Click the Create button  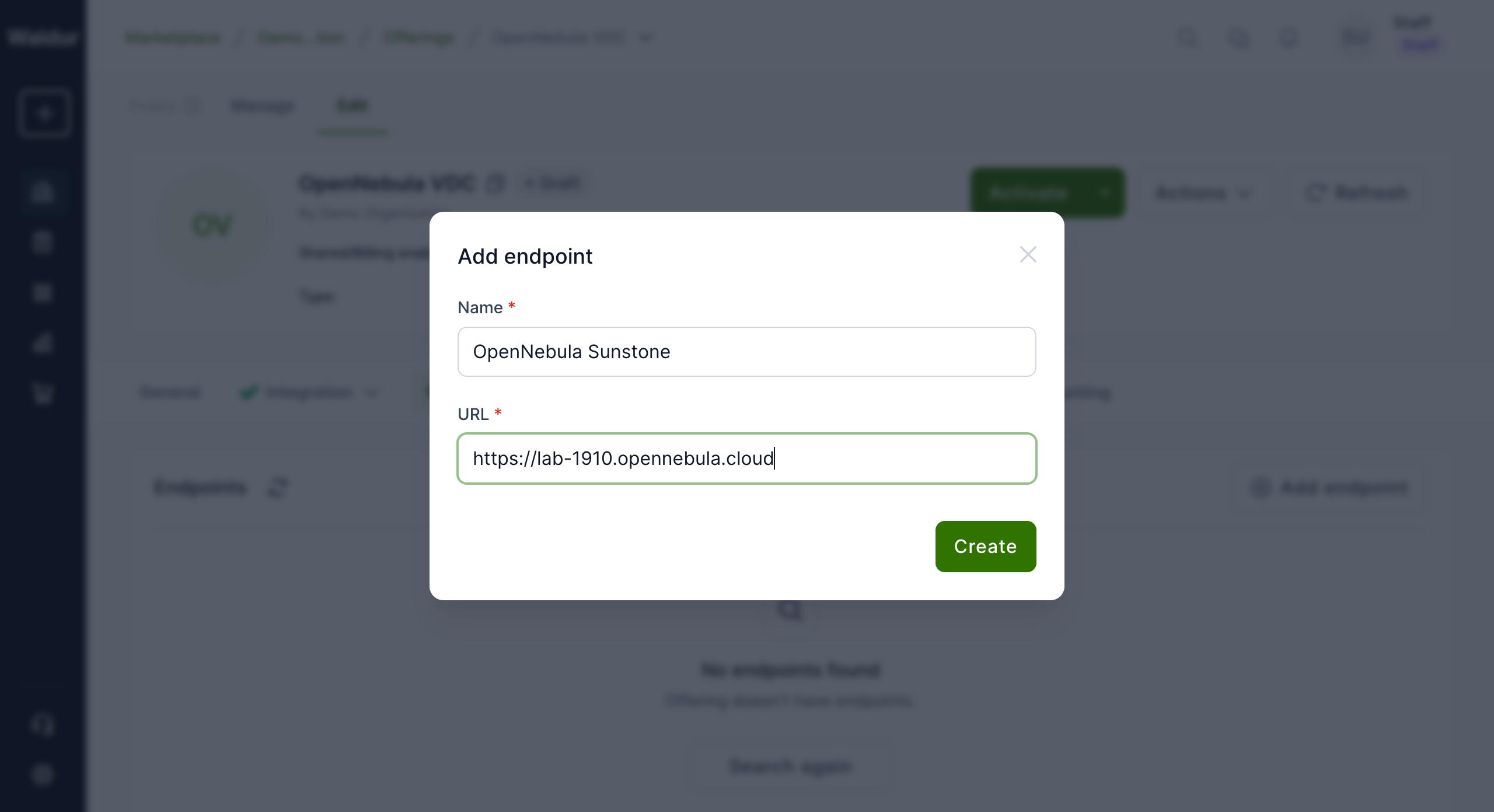click(x=985, y=546)
